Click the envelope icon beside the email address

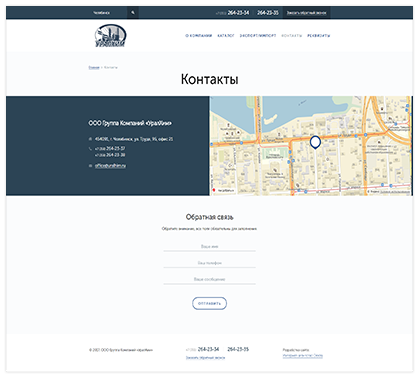(x=90, y=166)
